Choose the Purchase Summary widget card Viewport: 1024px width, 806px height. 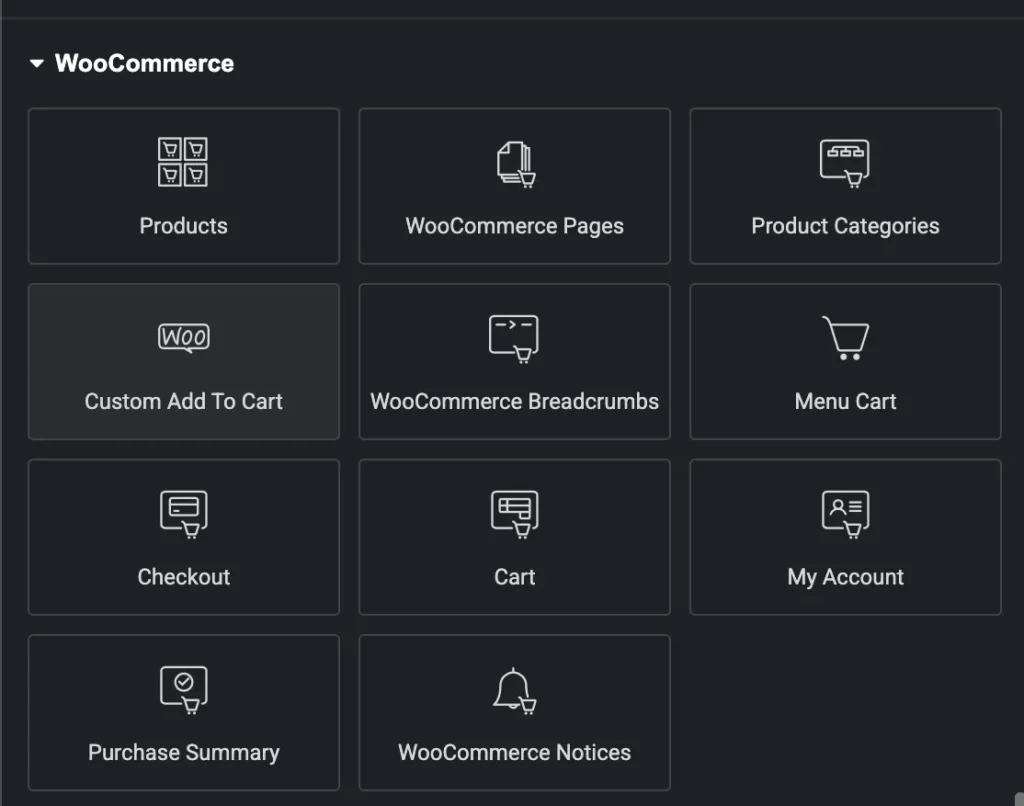(x=183, y=712)
